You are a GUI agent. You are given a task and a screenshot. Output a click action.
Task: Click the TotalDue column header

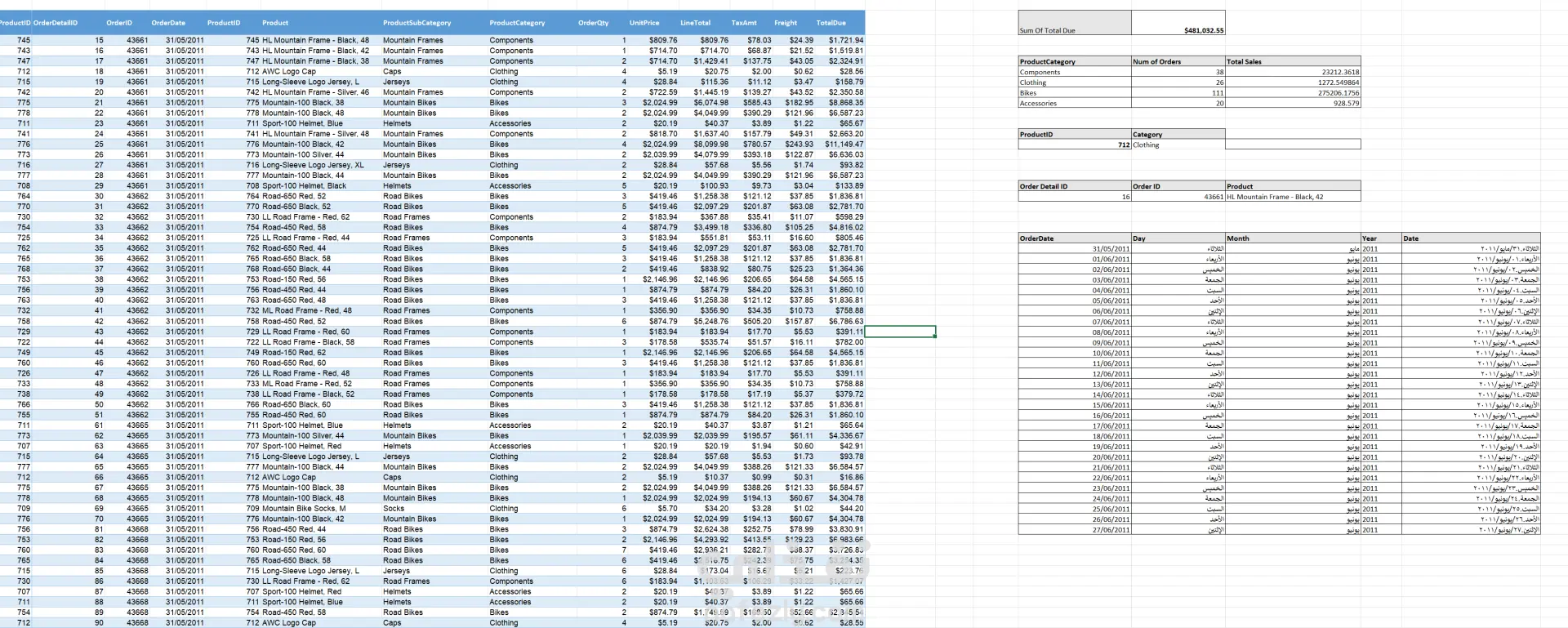click(x=831, y=23)
